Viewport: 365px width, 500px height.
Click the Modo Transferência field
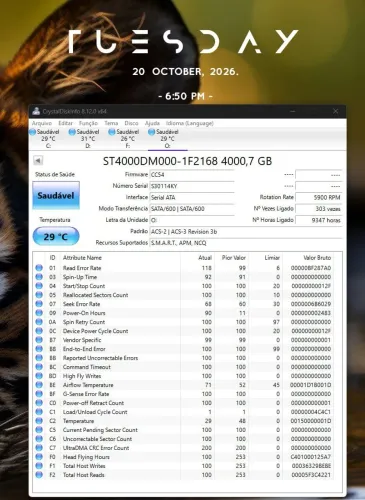pos(192,209)
